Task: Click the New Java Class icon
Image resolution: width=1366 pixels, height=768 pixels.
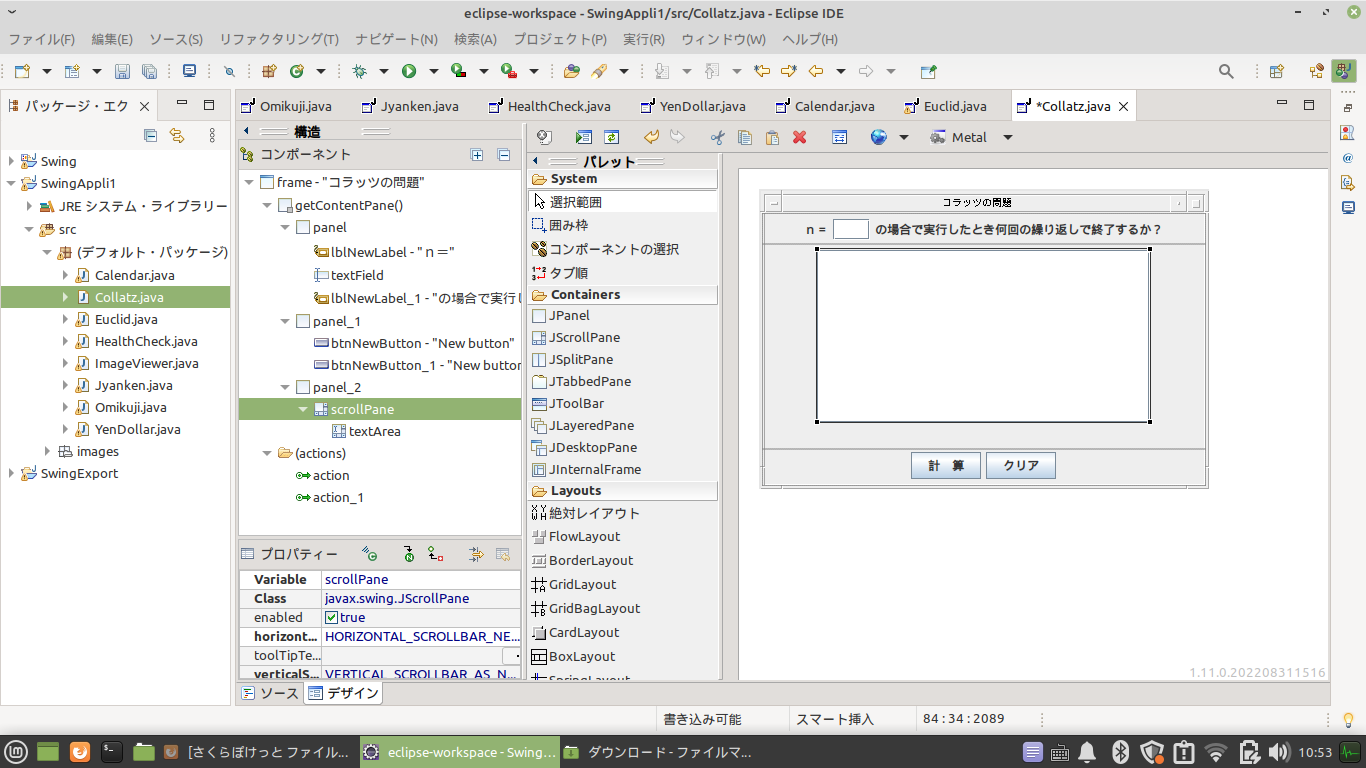Action: tap(296, 71)
